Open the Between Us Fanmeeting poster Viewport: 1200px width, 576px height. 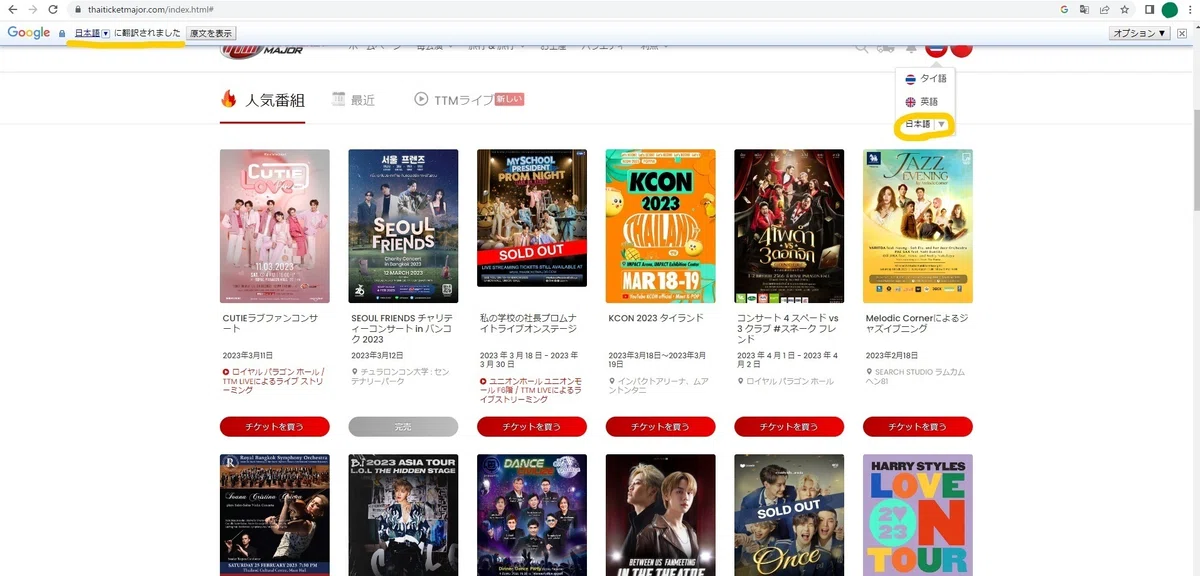tap(660, 515)
